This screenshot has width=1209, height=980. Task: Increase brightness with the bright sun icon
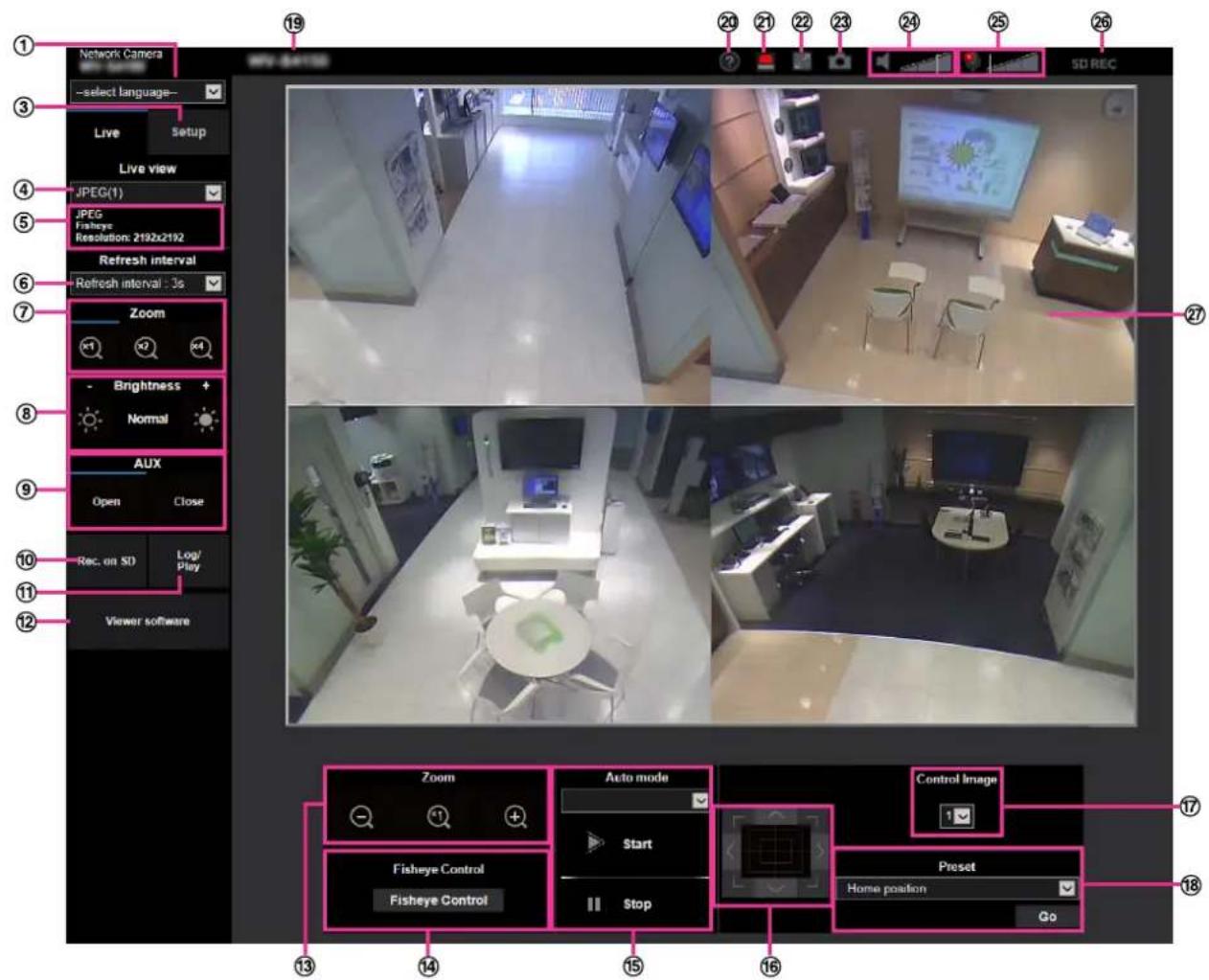[x=205, y=420]
